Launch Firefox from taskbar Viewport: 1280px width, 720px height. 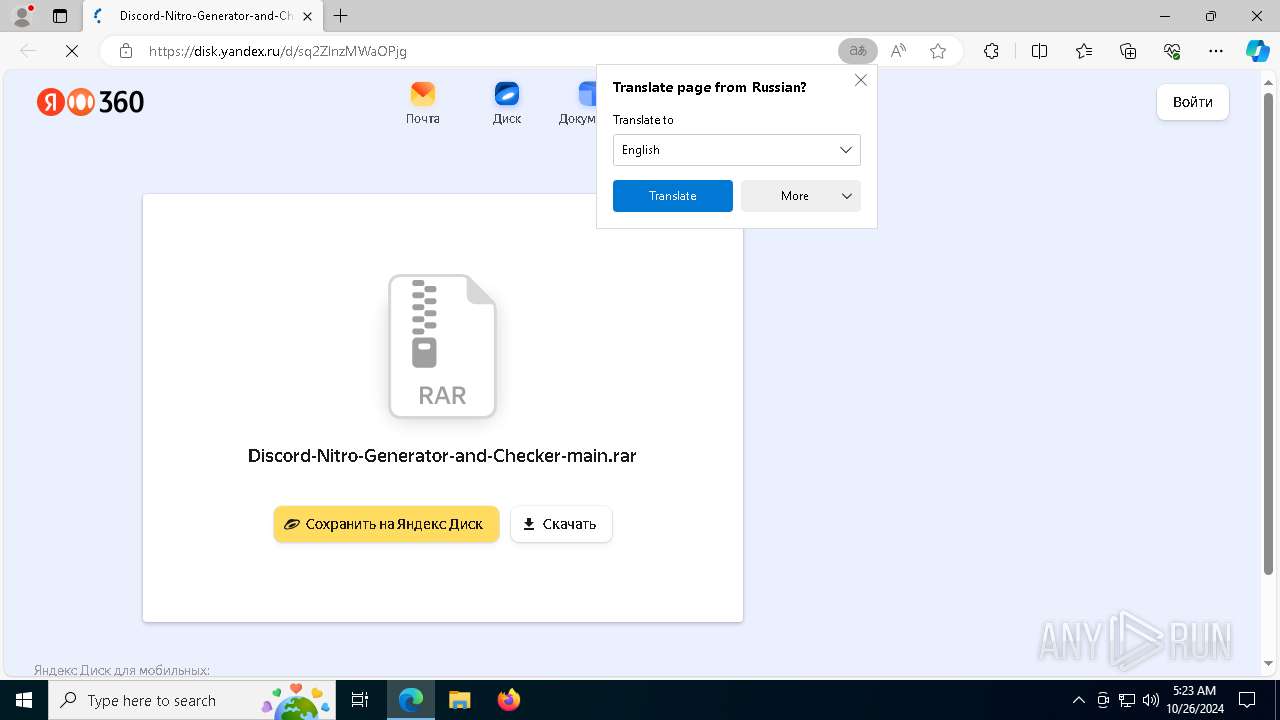(x=508, y=700)
